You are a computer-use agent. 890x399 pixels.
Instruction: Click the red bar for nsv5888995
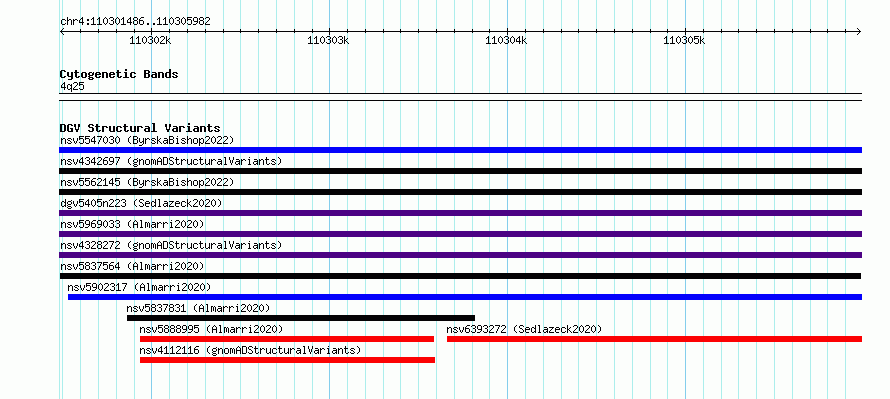[287, 339]
